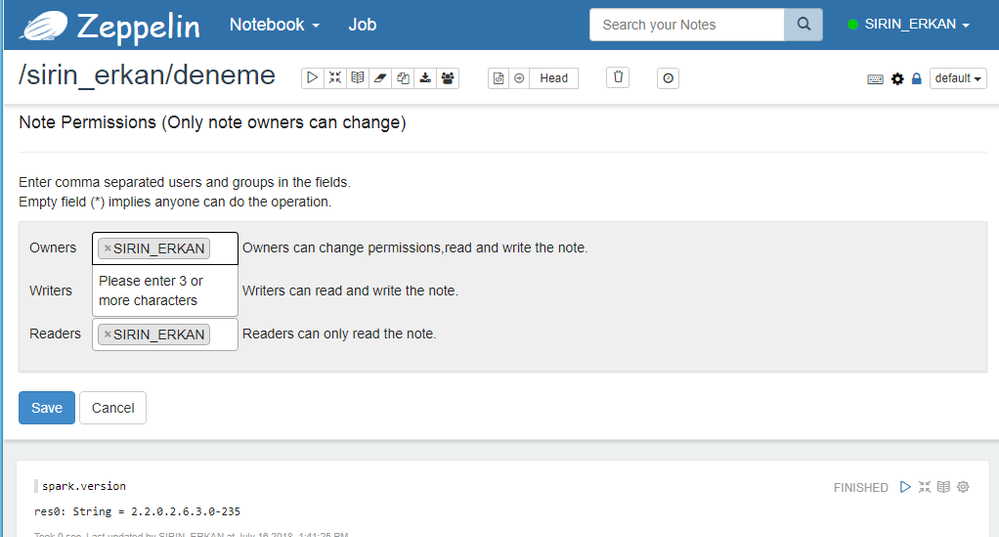Hide output of spark.version paragraph
Viewport: 999px width, 537px height.
point(944,487)
